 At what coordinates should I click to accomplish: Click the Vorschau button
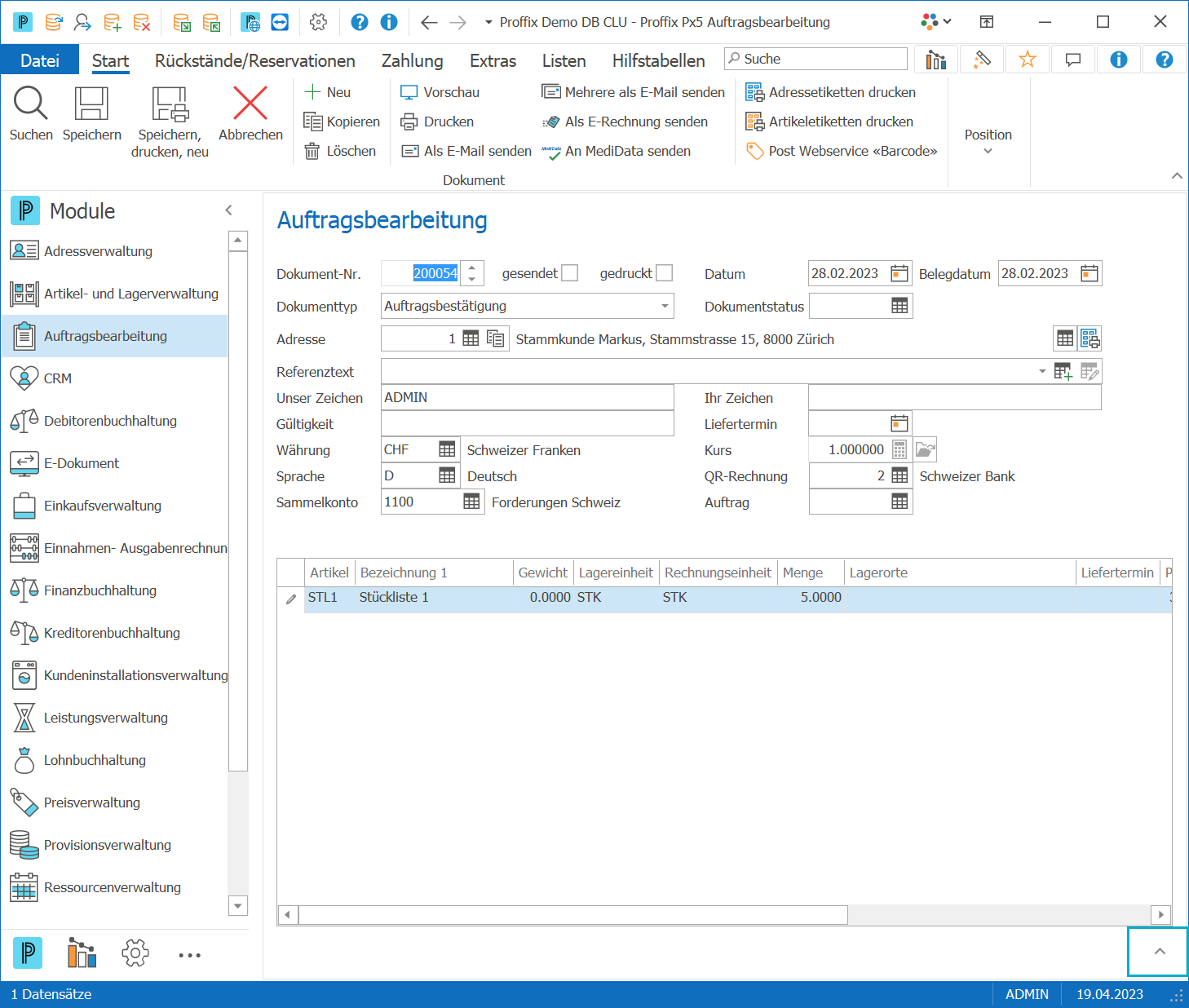click(x=440, y=92)
